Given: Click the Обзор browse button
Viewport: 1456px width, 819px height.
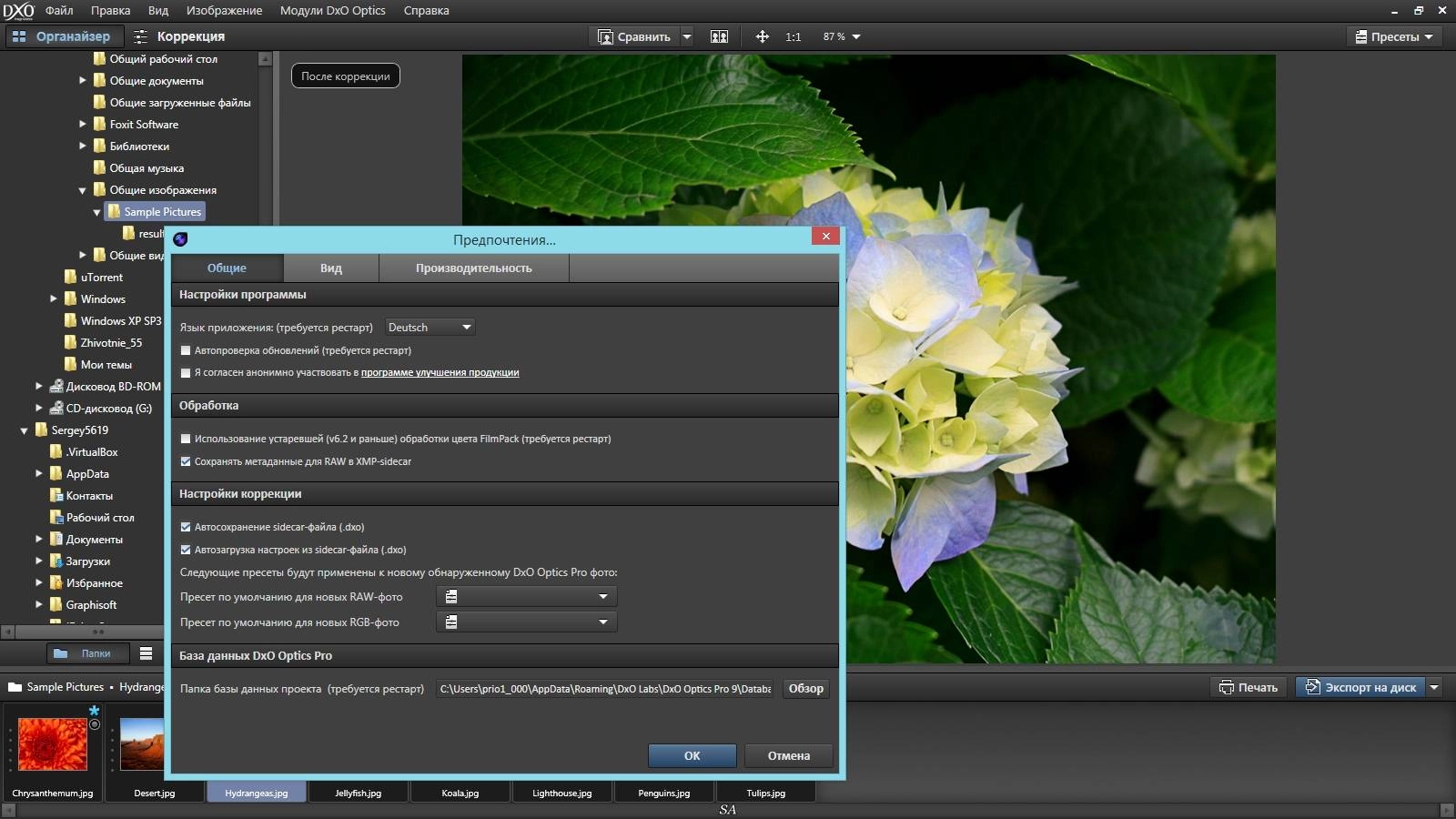Looking at the screenshot, I should pos(805,689).
